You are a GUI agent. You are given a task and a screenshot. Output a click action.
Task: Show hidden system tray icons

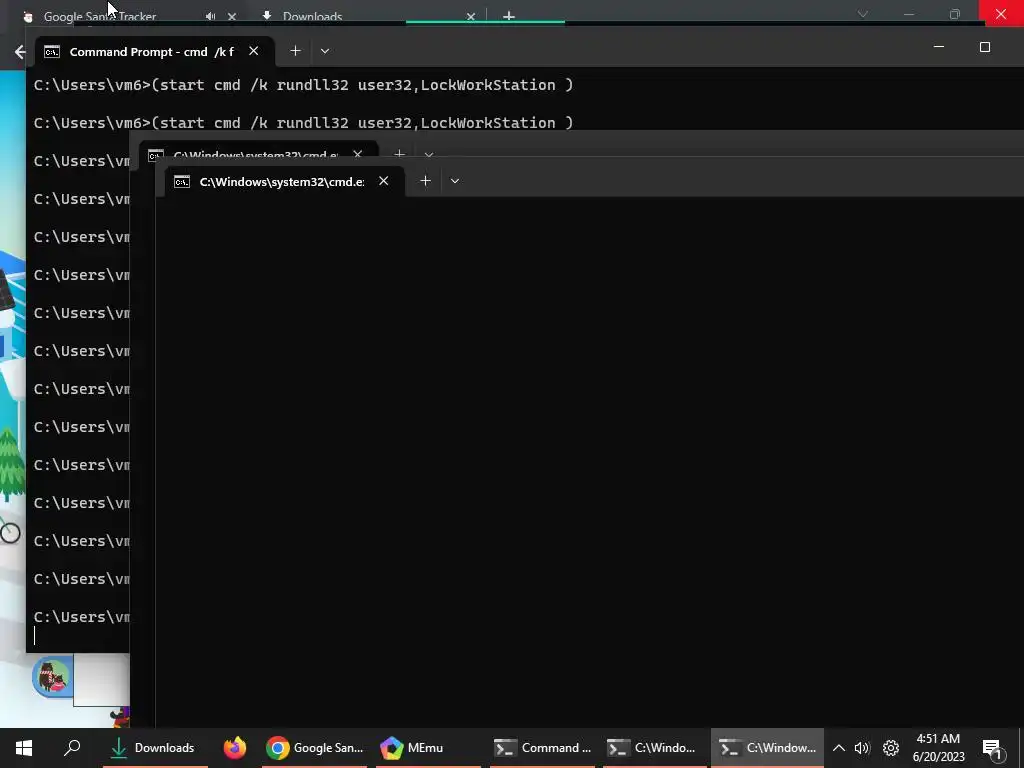[839, 748]
